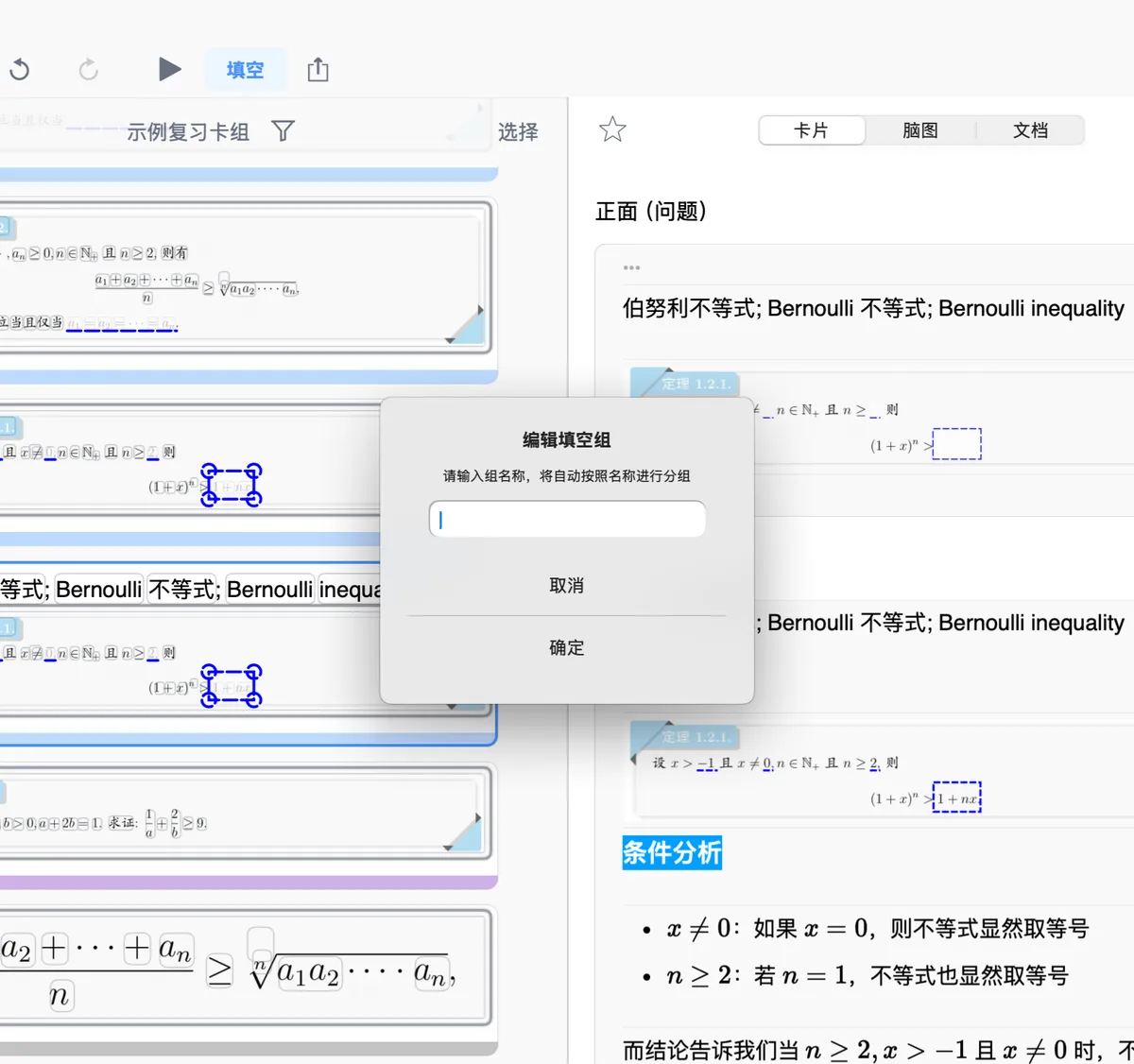Select blue blank box in third left card

tap(232, 686)
